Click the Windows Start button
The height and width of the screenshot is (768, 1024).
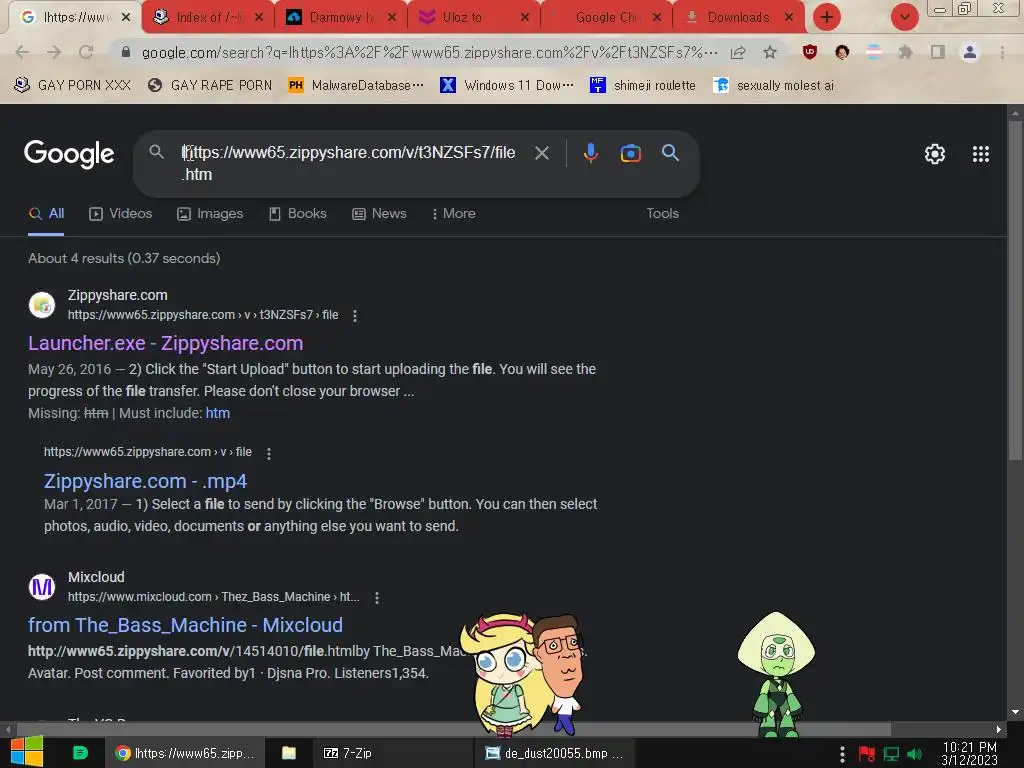[x=27, y=752]
